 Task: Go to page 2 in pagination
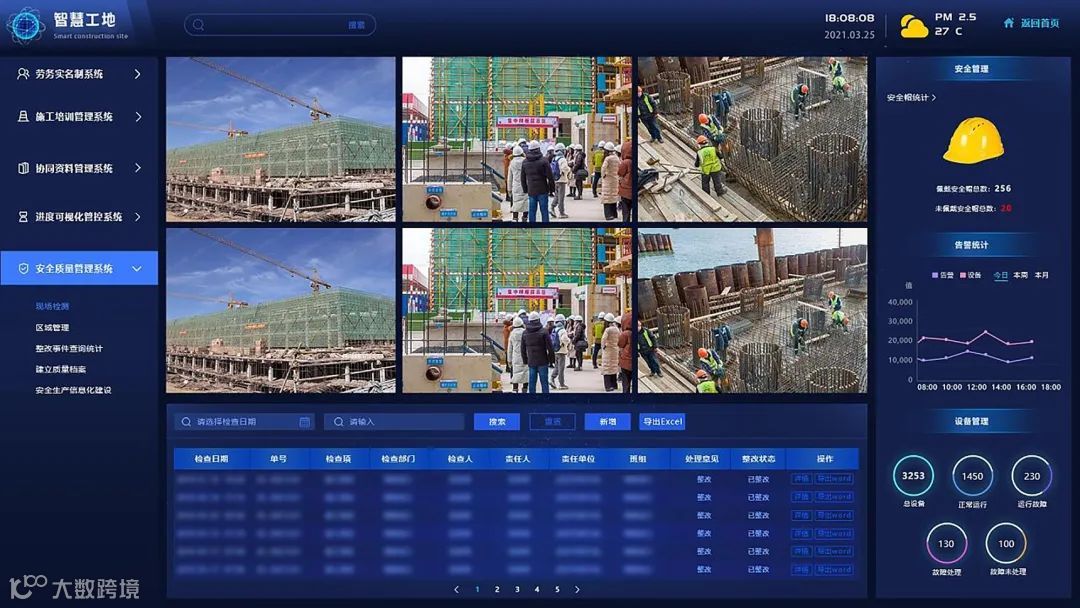(497, 589)
